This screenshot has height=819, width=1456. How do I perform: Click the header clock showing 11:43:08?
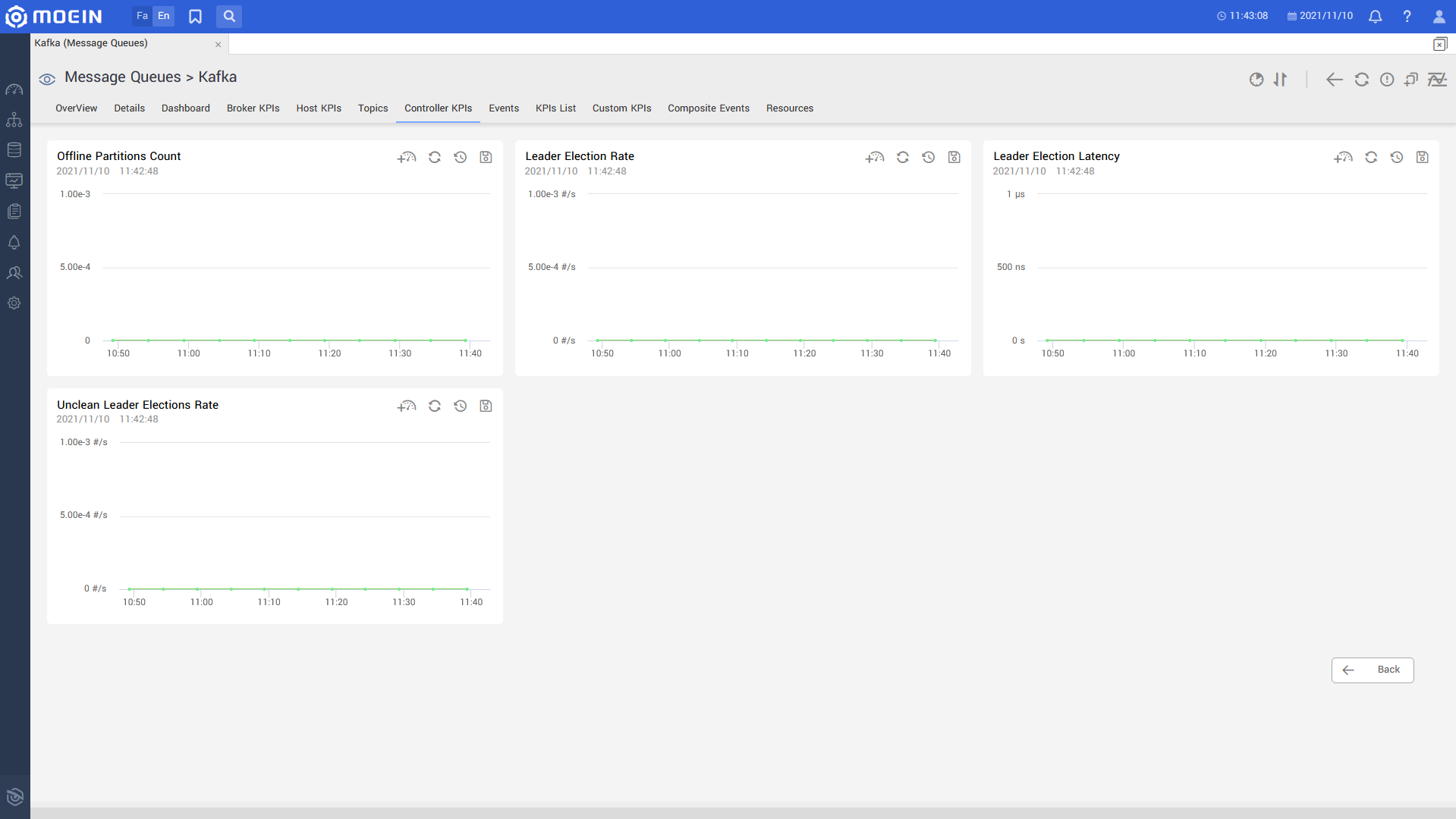tap(1243, 16)
